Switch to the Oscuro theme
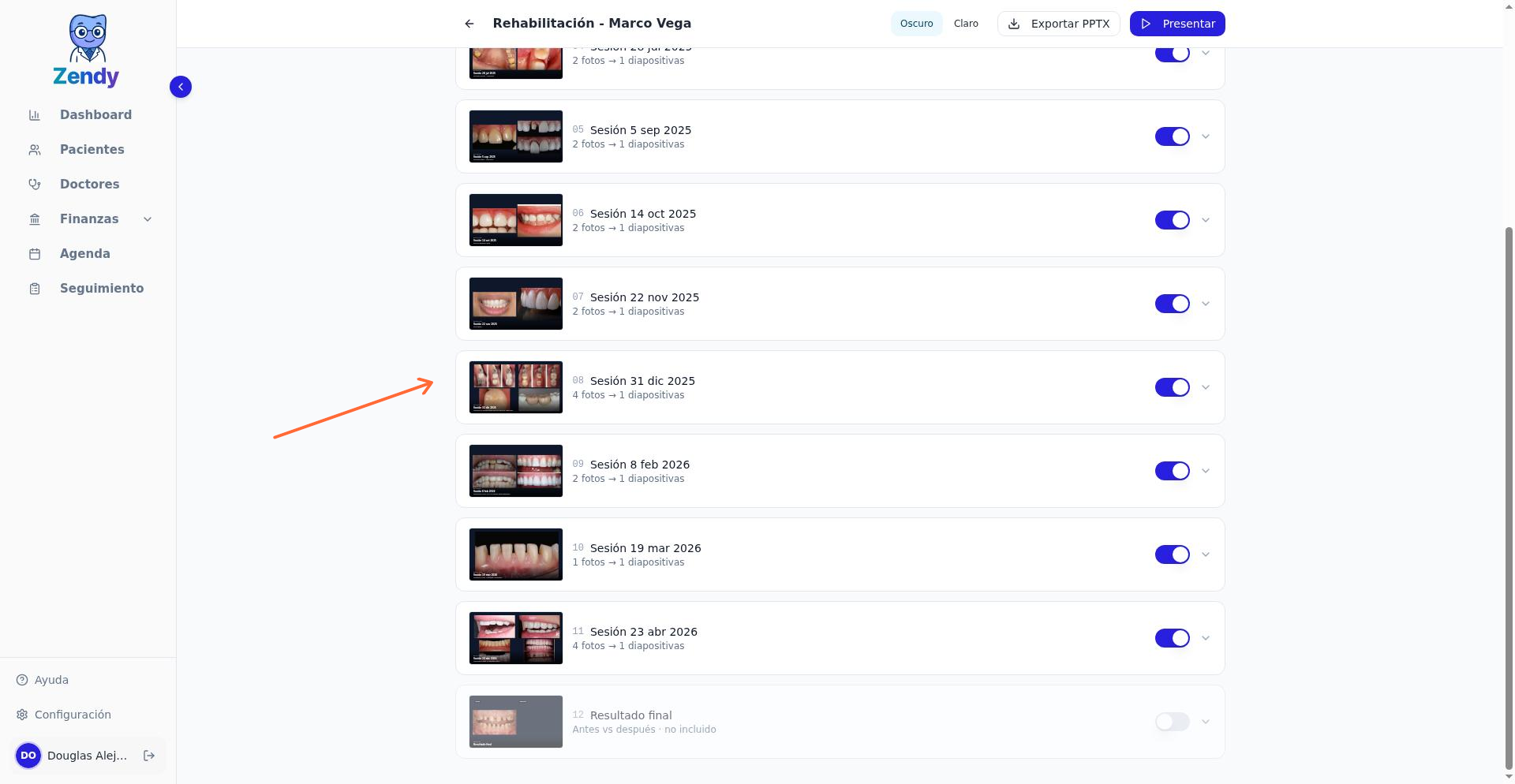The width and height of the screenshot is (1515, 784). (917, 24)
